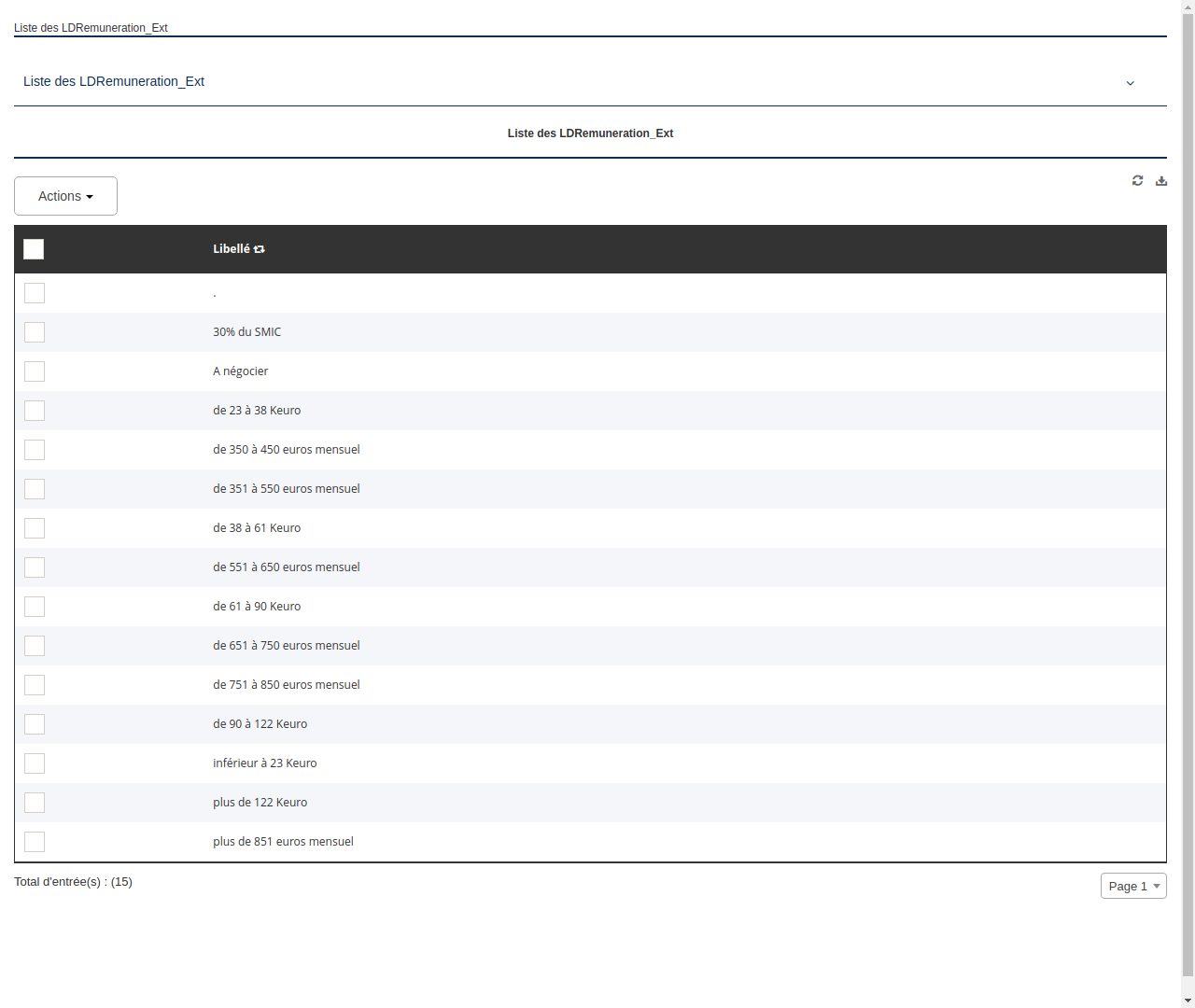This screenshot has width=1195, height=1008.
Task: Export the list using the download icon
Action: [1161, 180]
